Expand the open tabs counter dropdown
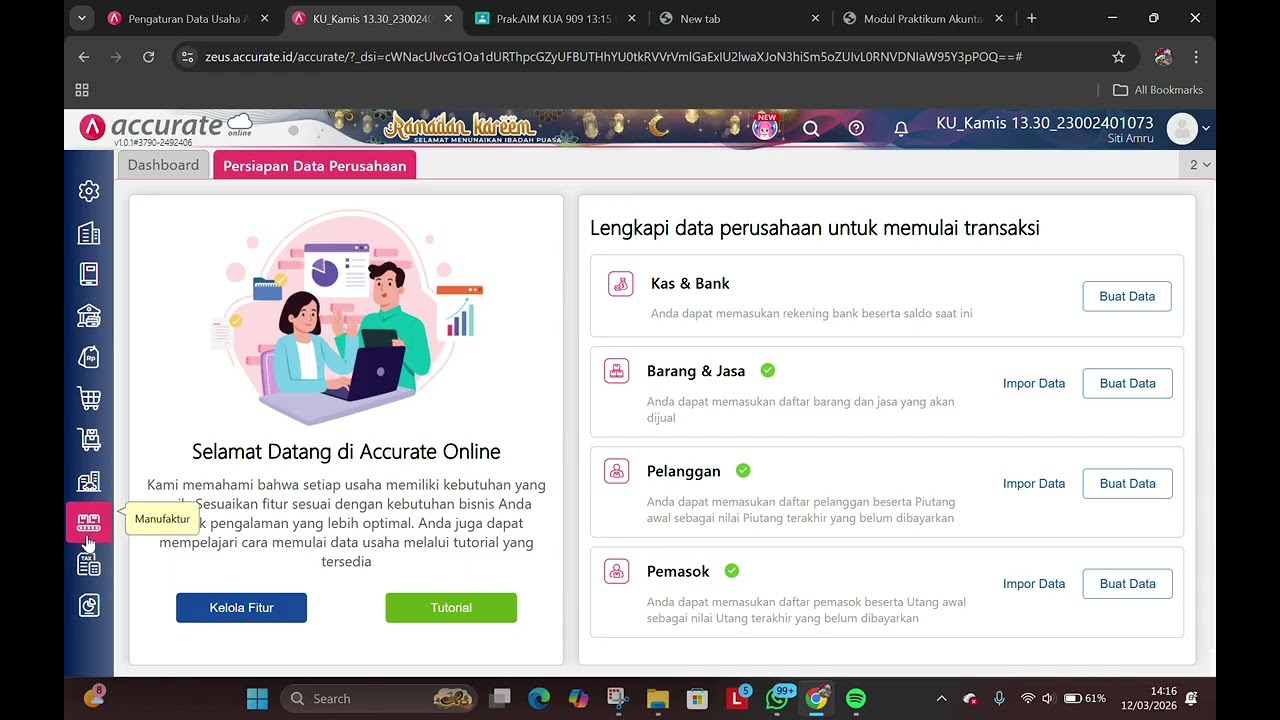Viewport: 1280px width, 720px height. click(1199, 165)
